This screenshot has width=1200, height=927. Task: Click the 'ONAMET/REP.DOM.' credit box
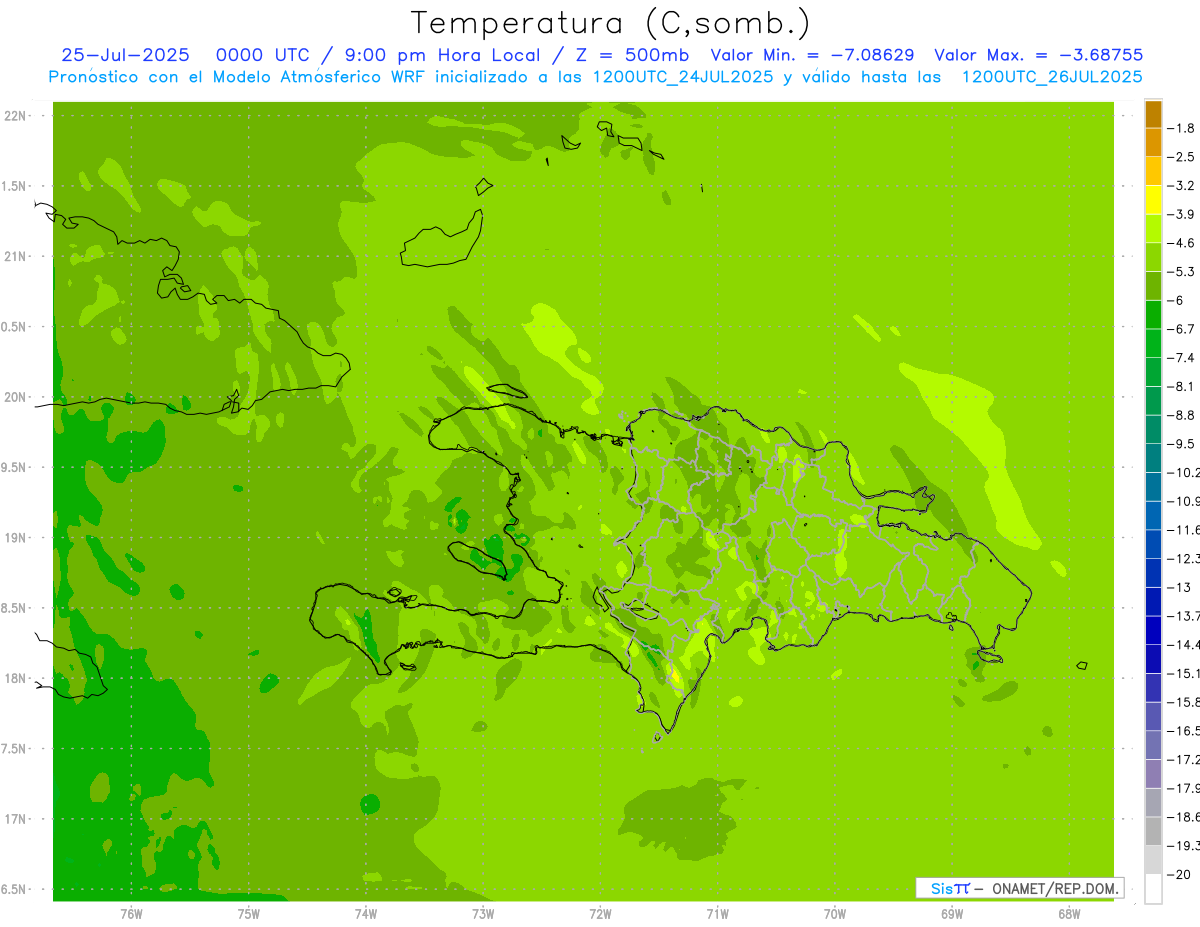click(x=1020, y=888)
